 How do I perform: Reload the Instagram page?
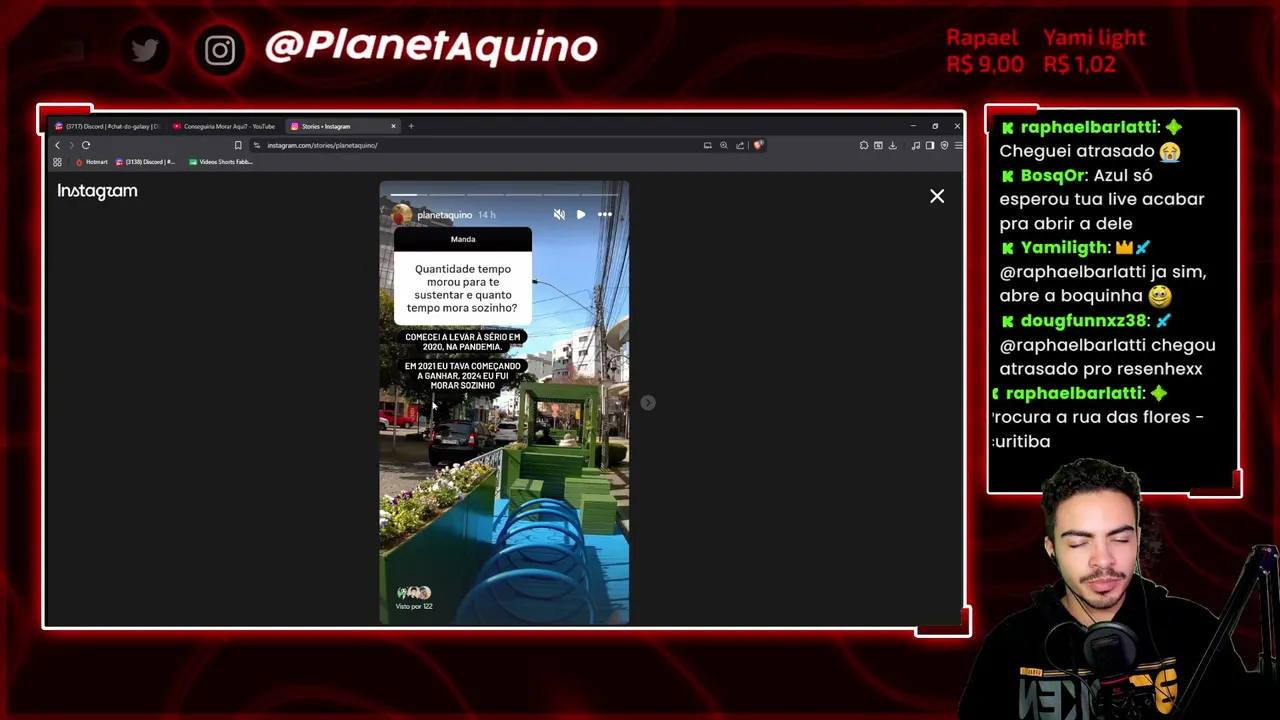click(86, 145)
